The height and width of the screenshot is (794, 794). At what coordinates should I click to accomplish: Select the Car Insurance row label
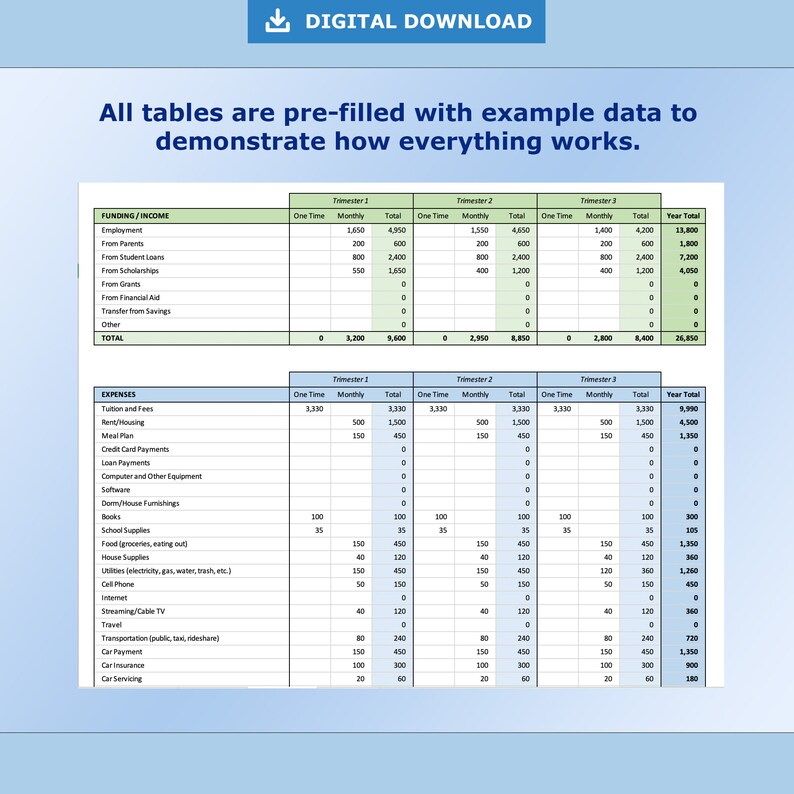123,665
